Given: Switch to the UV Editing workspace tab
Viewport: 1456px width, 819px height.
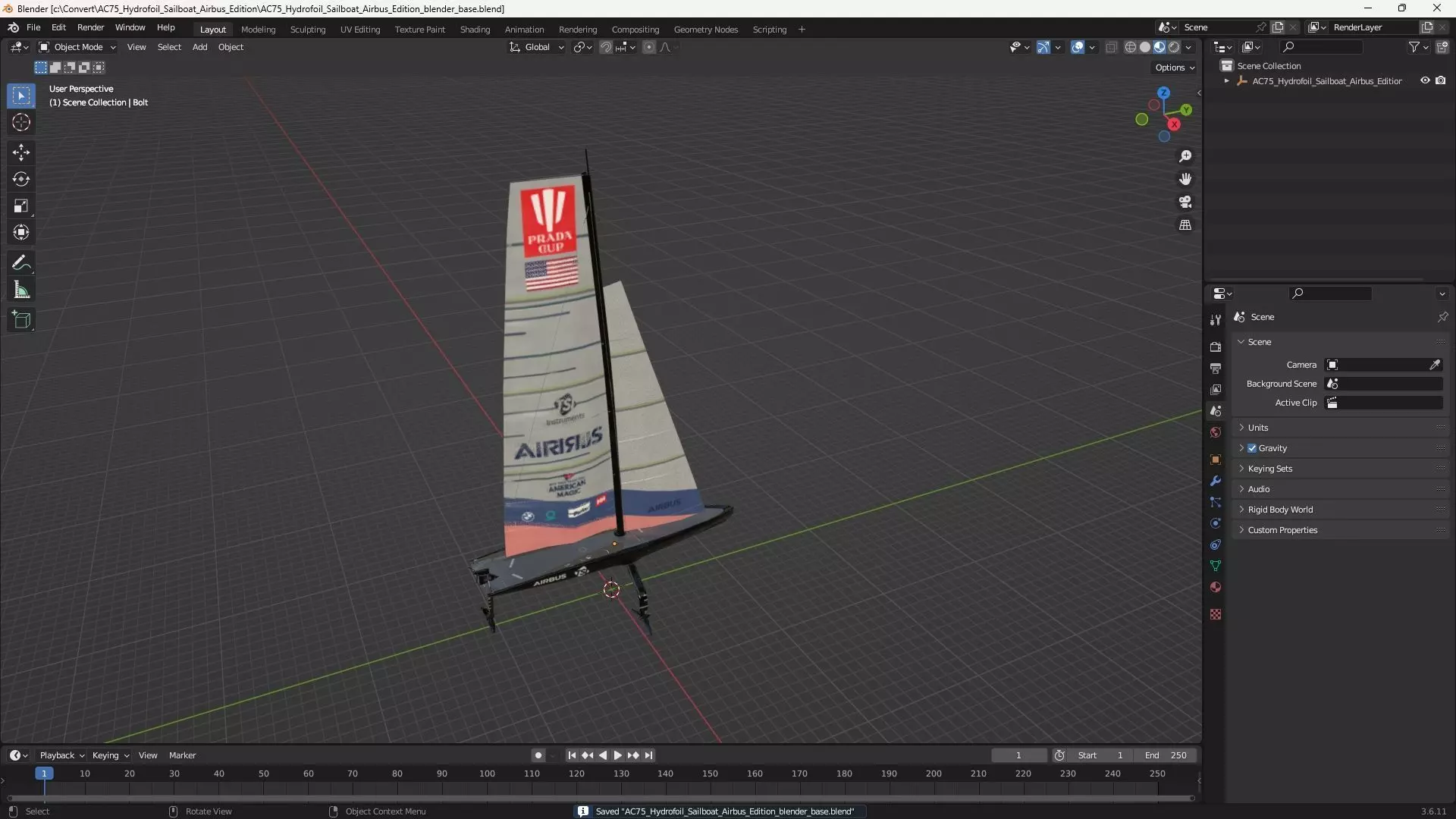Looking at the screenshot, I should coord(360,30).
